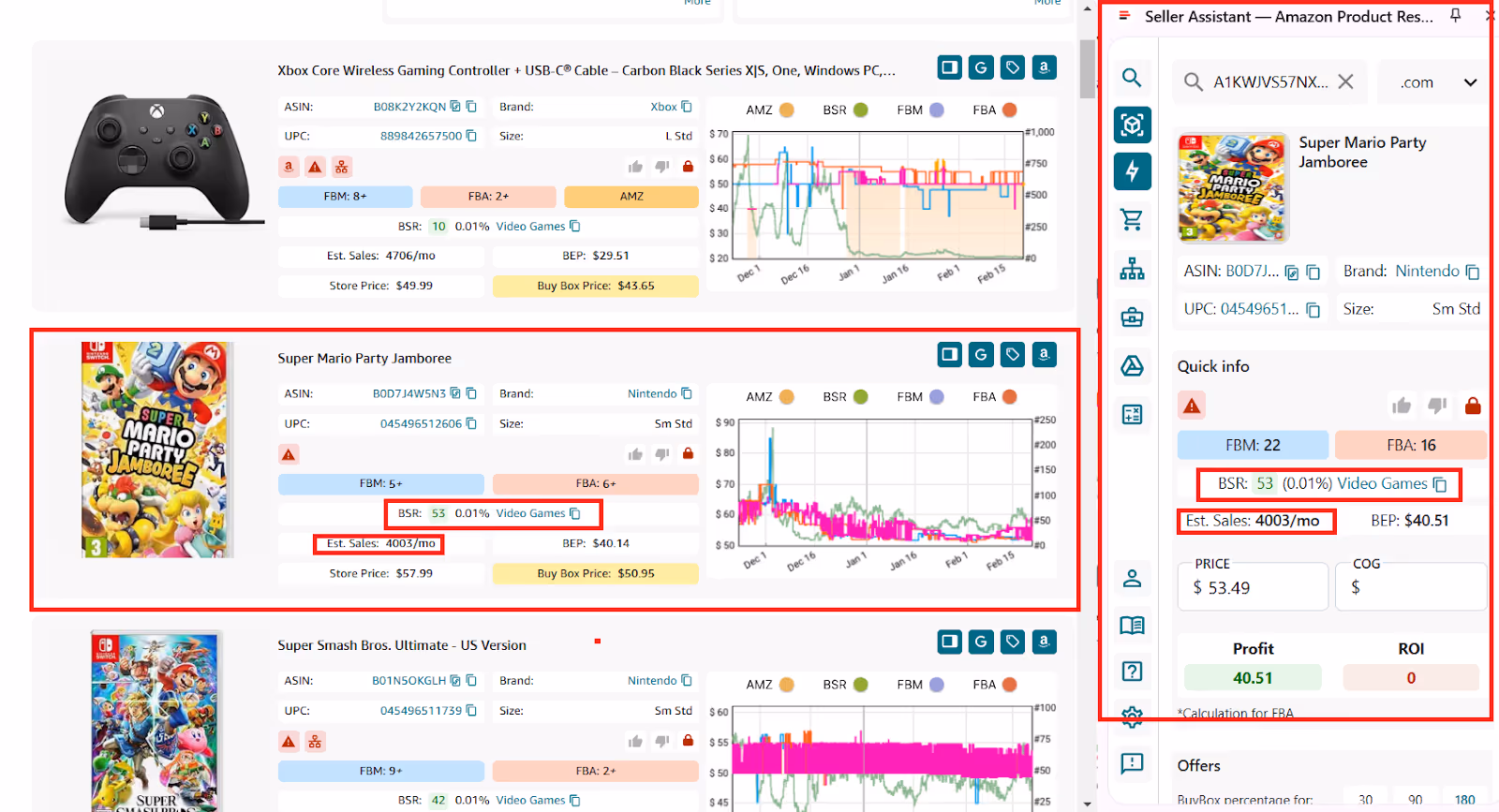Click the Super Mario Party cover thumbnail in list
This screenshot has height=812, width=1499.
(157, 450)
